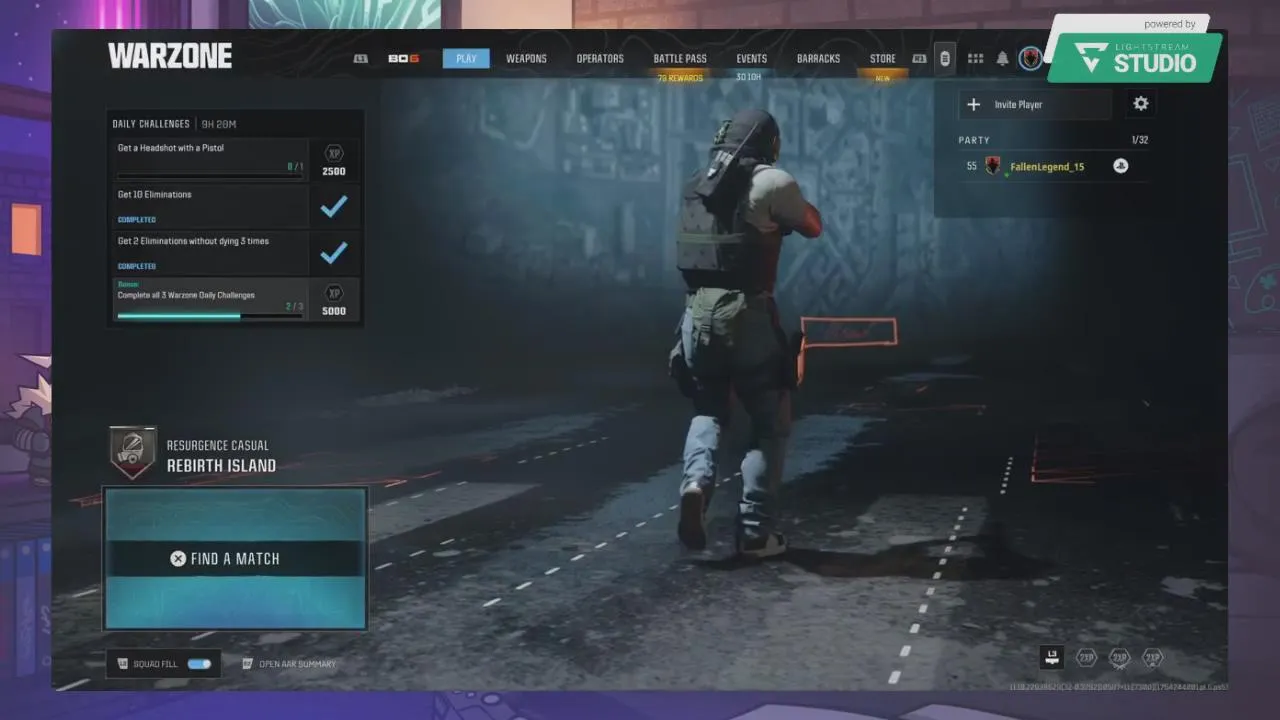The height and width of the screenshot is (720, 1280).
Task: Switch to the Barracks tab
Action: [818, 59]
